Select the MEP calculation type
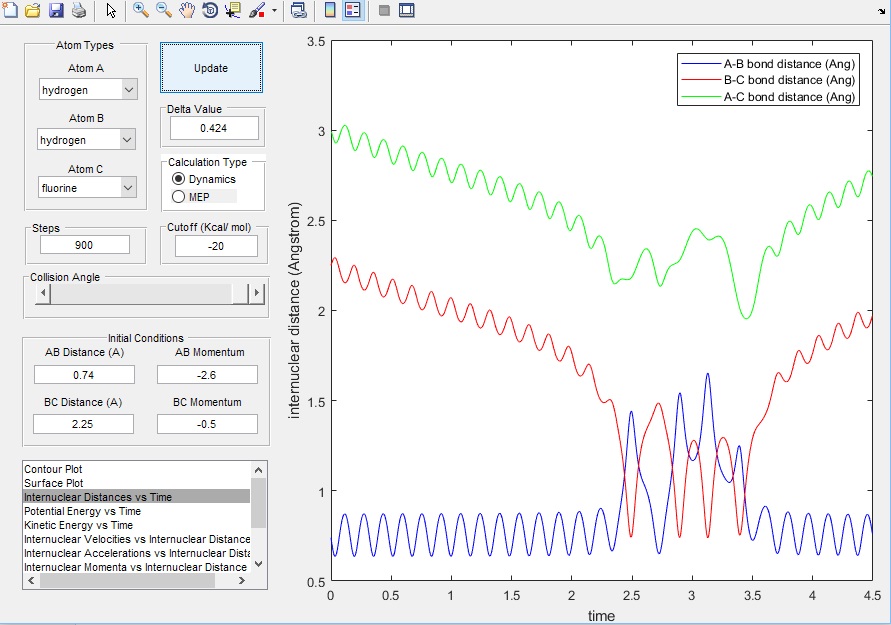Viewport: 891px width, 625px height. [180, 197]
